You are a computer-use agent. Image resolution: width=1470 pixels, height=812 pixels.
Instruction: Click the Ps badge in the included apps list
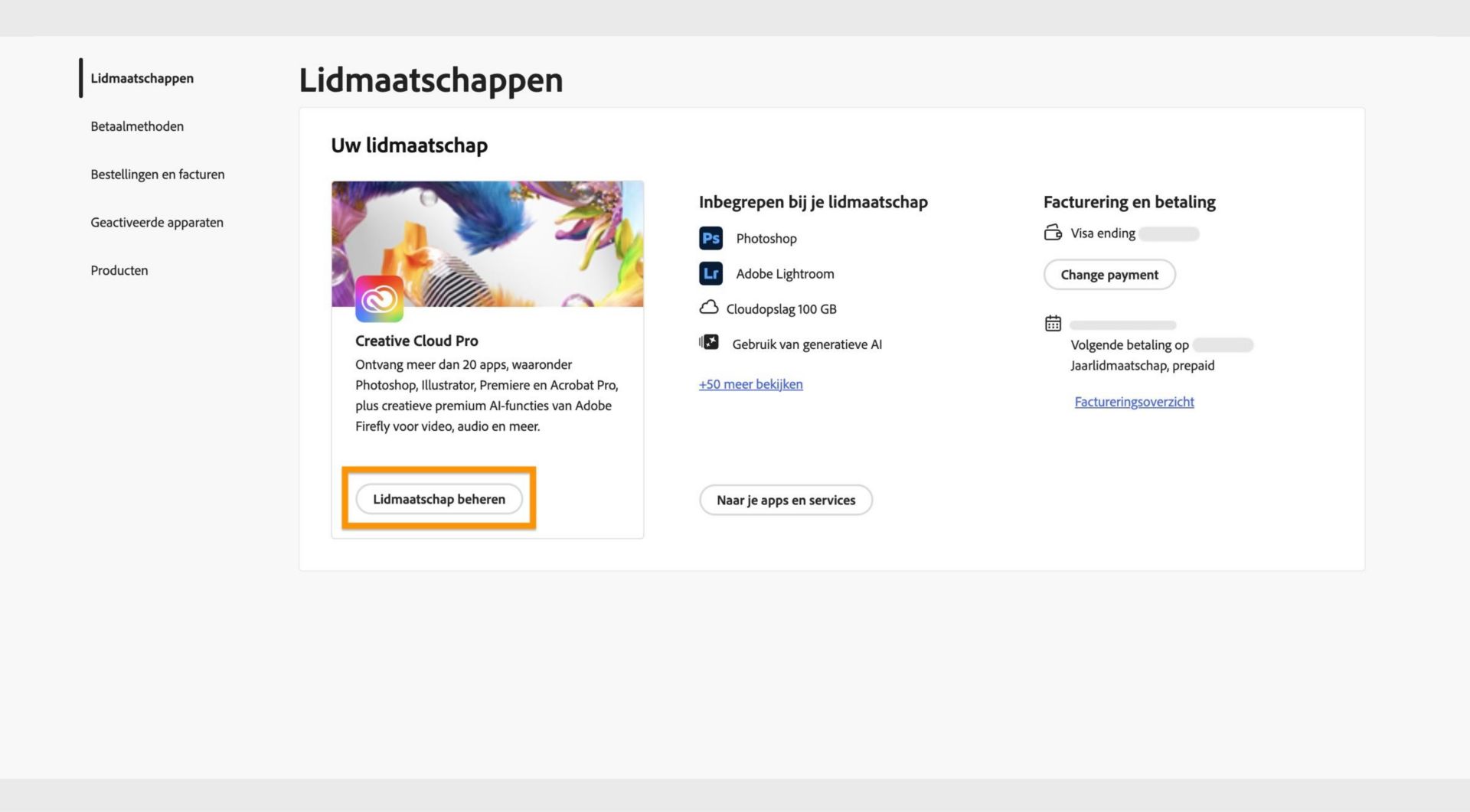(710, 238)
